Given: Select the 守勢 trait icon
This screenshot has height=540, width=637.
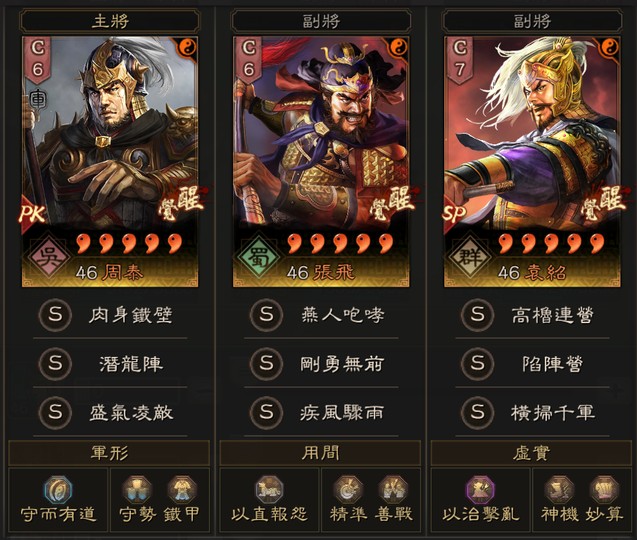Looking at the screenshot, I should (x=137, y=490).
